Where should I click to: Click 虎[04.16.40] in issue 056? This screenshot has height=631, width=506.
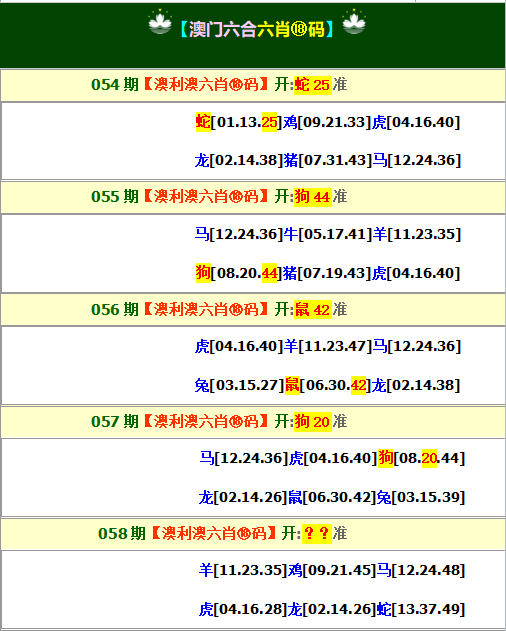[x=239, y=346]
